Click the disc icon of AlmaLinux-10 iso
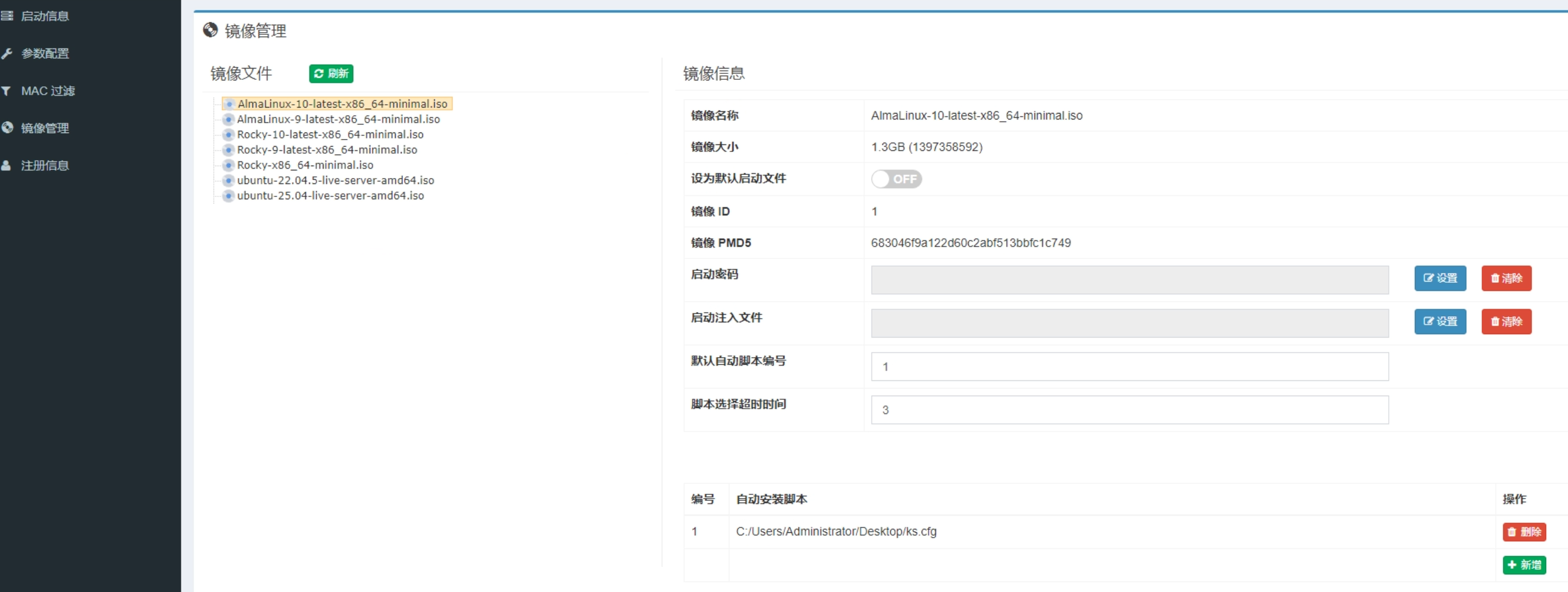This screenshot has width=1568, height=592. tap(229, 104)
